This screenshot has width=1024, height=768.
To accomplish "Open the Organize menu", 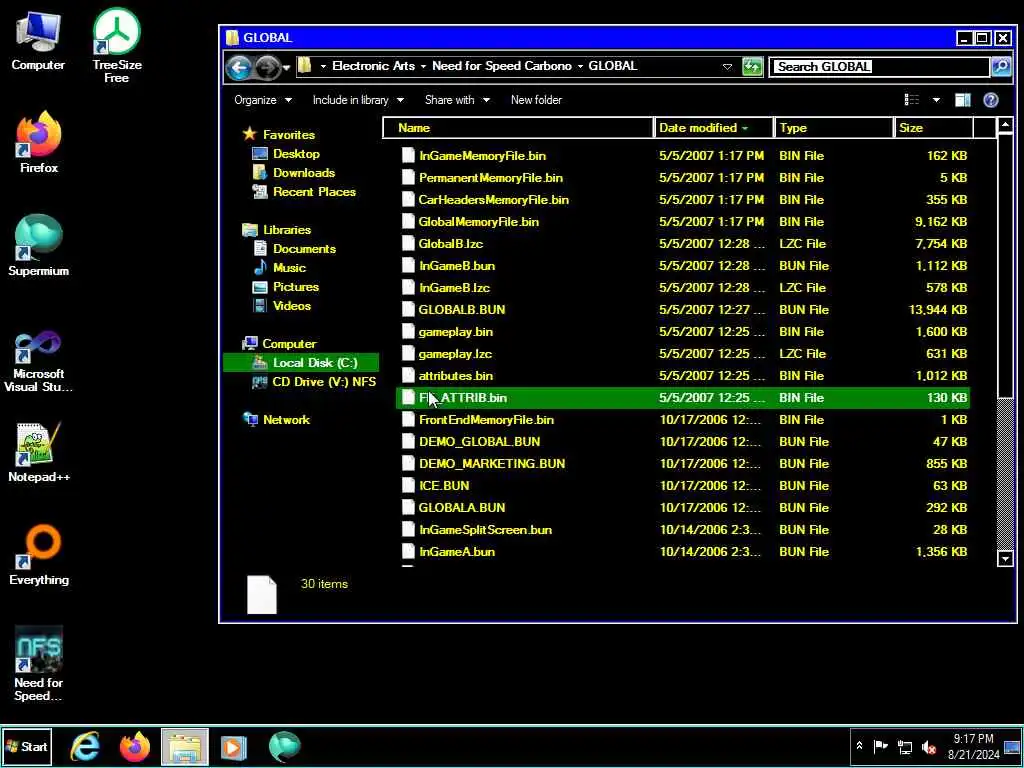I will [263, 100].
